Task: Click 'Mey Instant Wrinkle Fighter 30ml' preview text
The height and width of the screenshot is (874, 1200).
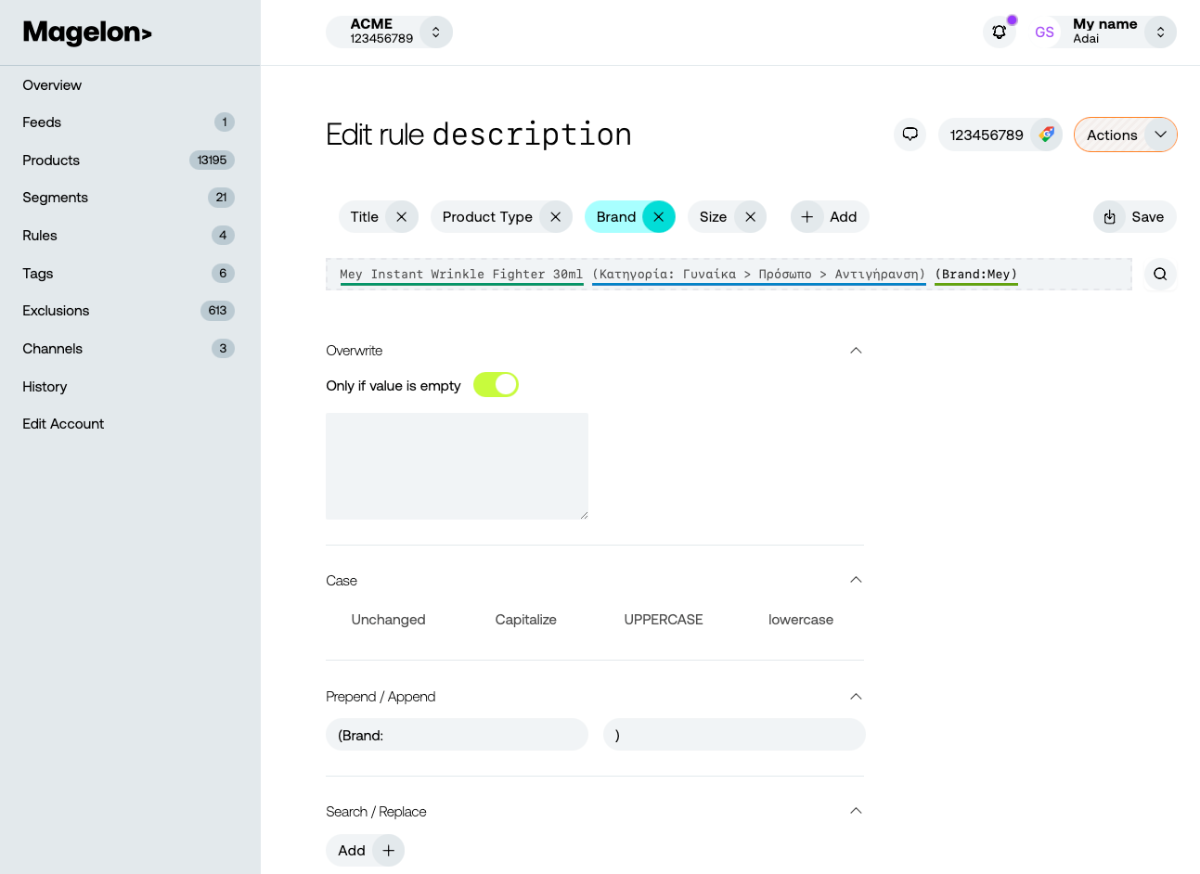Action: click(461, 274)
